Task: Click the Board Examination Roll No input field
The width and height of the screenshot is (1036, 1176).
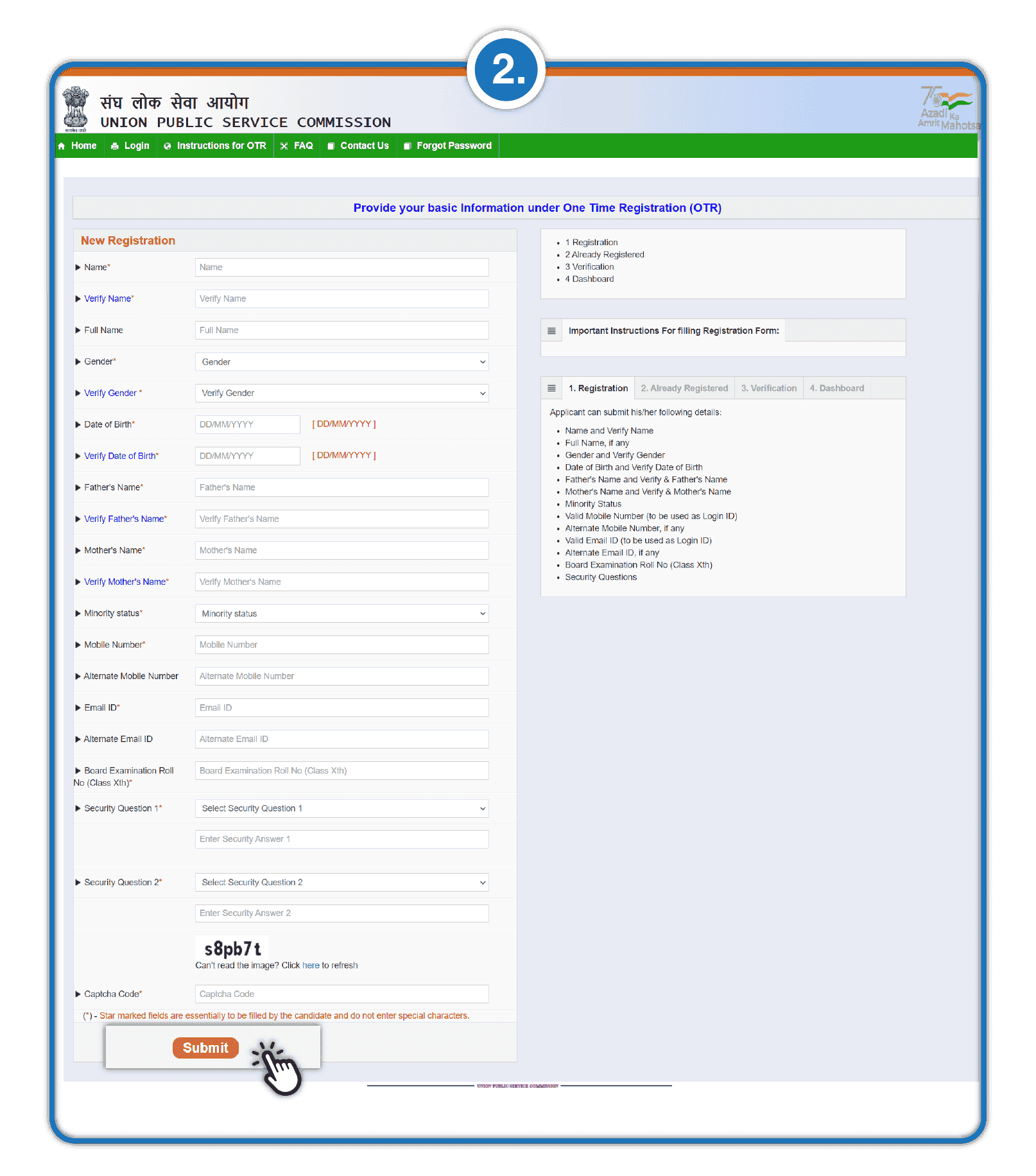Action: 342,771
